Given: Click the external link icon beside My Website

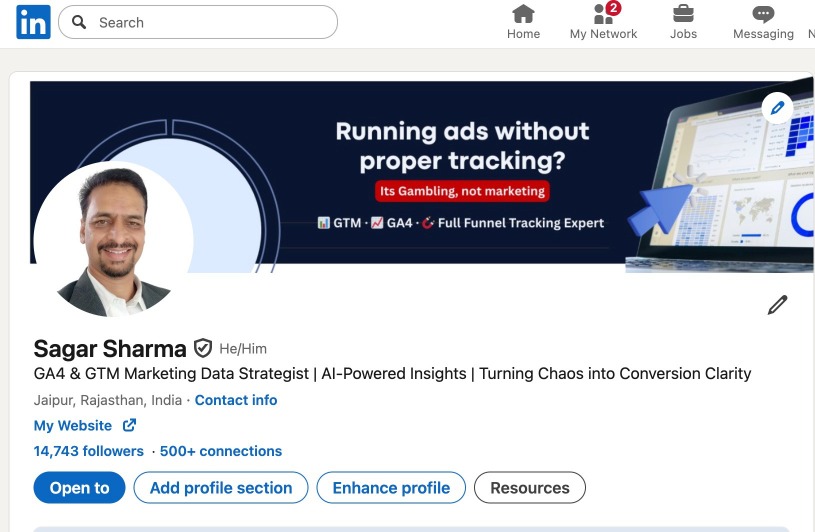Looking at the screenshot, I should (x=129, y=426).
